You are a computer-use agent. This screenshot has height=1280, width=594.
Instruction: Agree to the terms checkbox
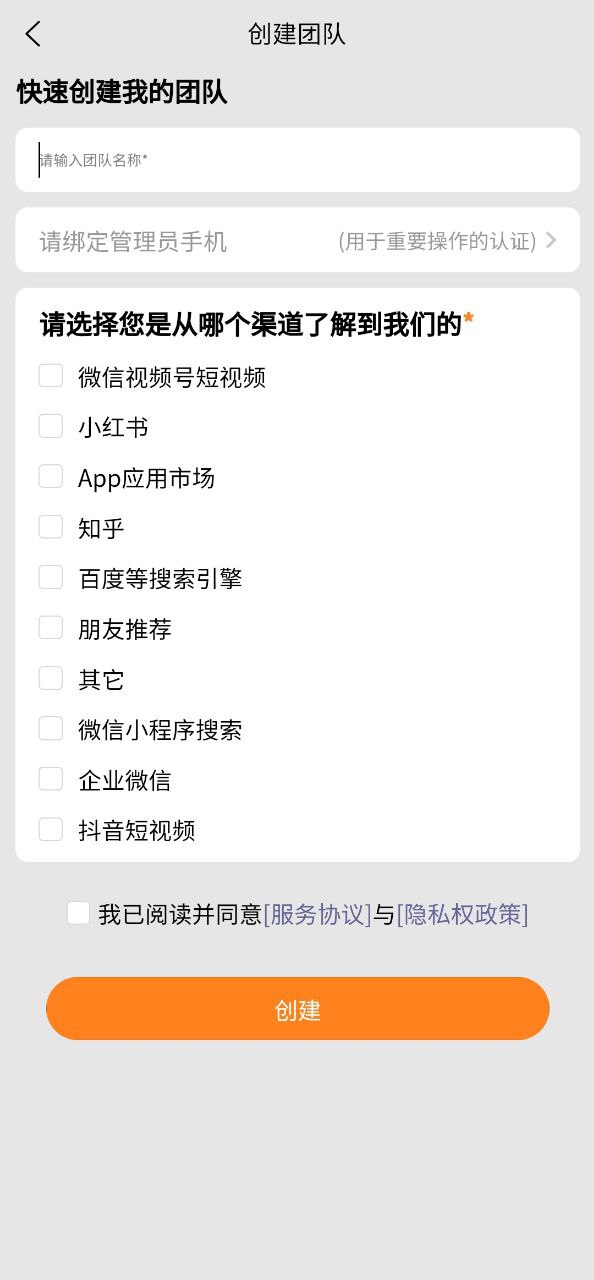click(x=78, y=912)
